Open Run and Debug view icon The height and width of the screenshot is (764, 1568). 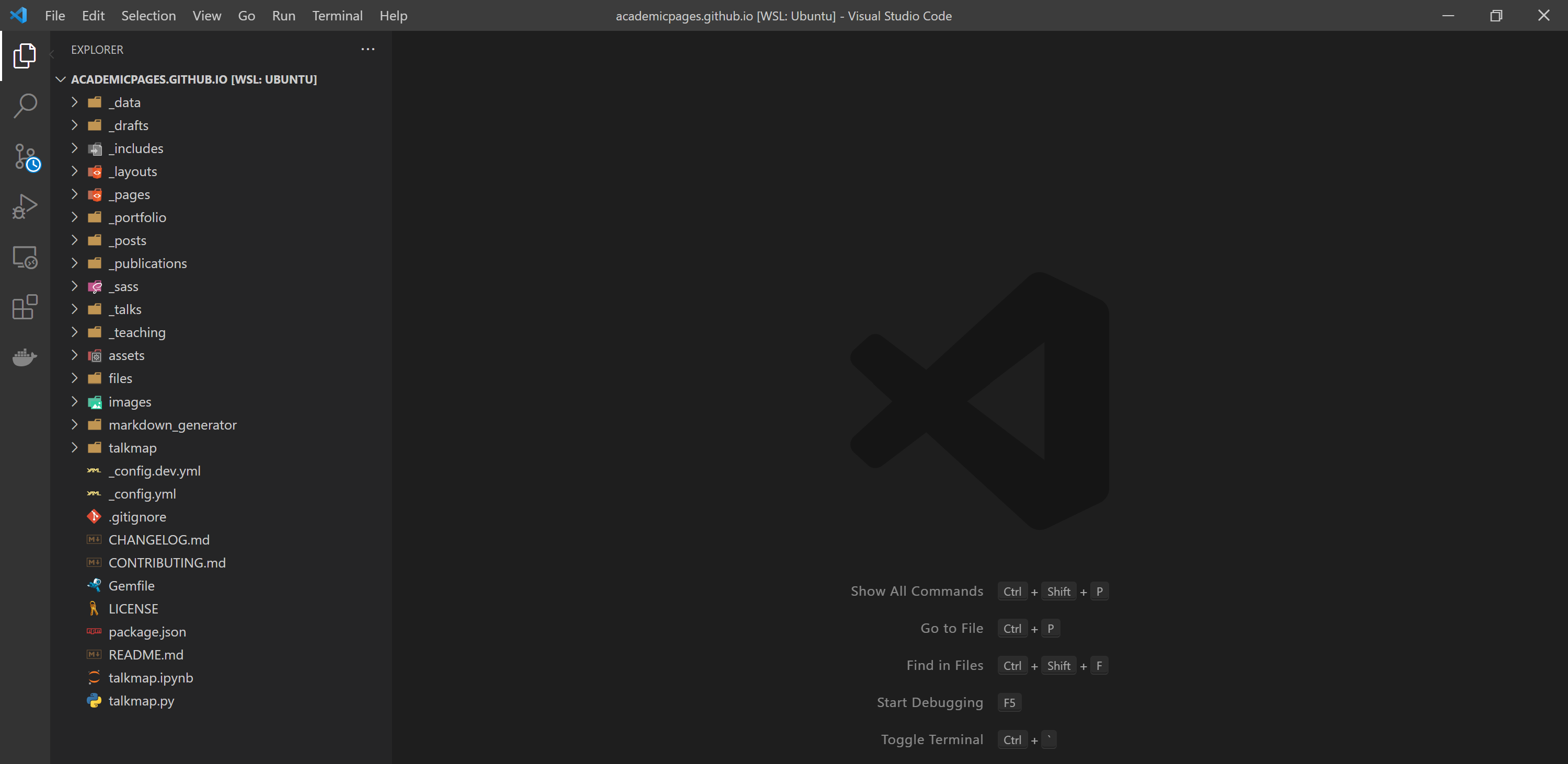pyautogui.click(x=25, y=207)
